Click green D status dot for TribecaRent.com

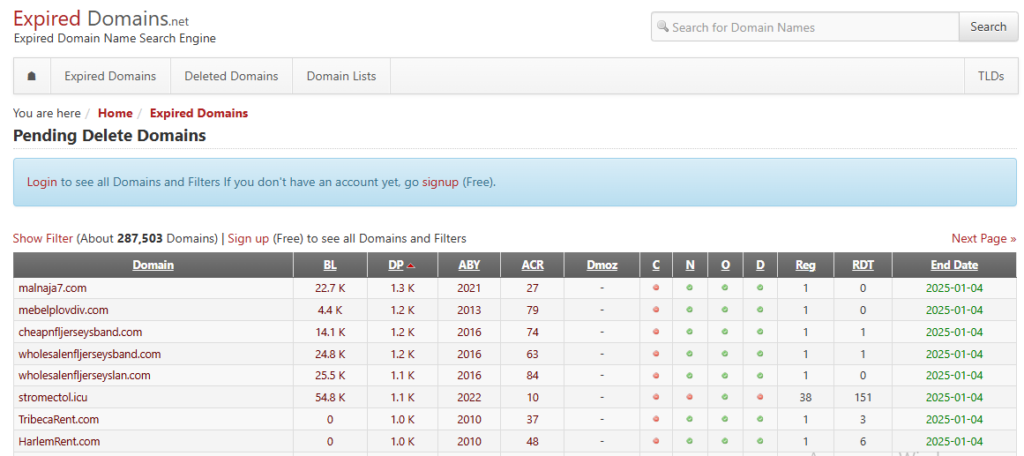pyautogui.click(x=760, y=420)
